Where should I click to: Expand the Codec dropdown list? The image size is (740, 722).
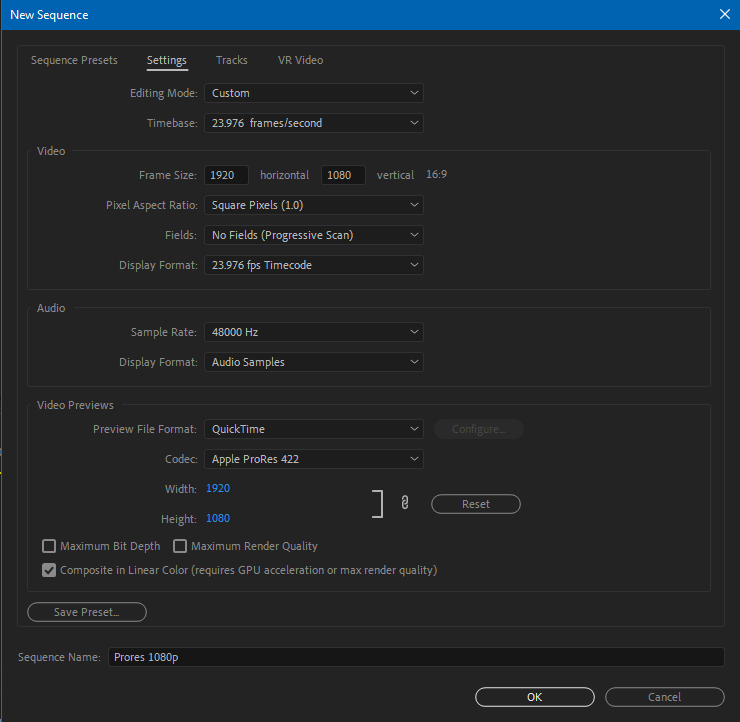pos(313,459)
